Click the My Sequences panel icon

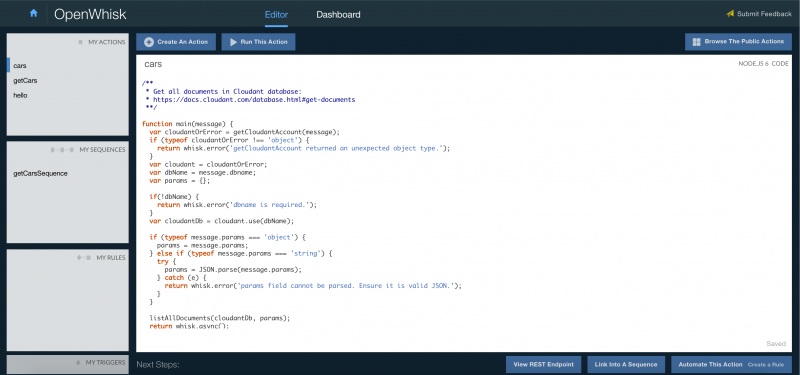pos(63,150)
